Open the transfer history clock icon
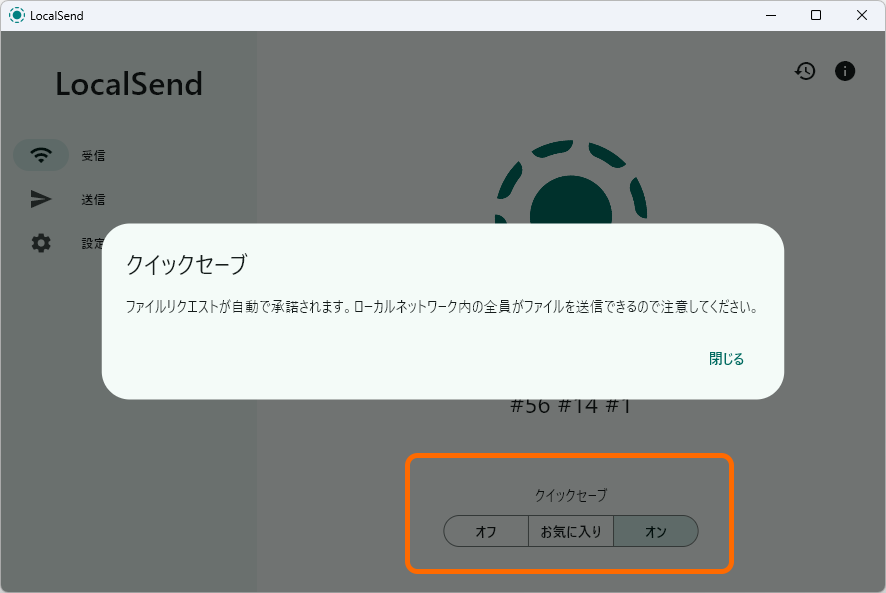The width and height of the screenshot is (886, 593). 805,71
